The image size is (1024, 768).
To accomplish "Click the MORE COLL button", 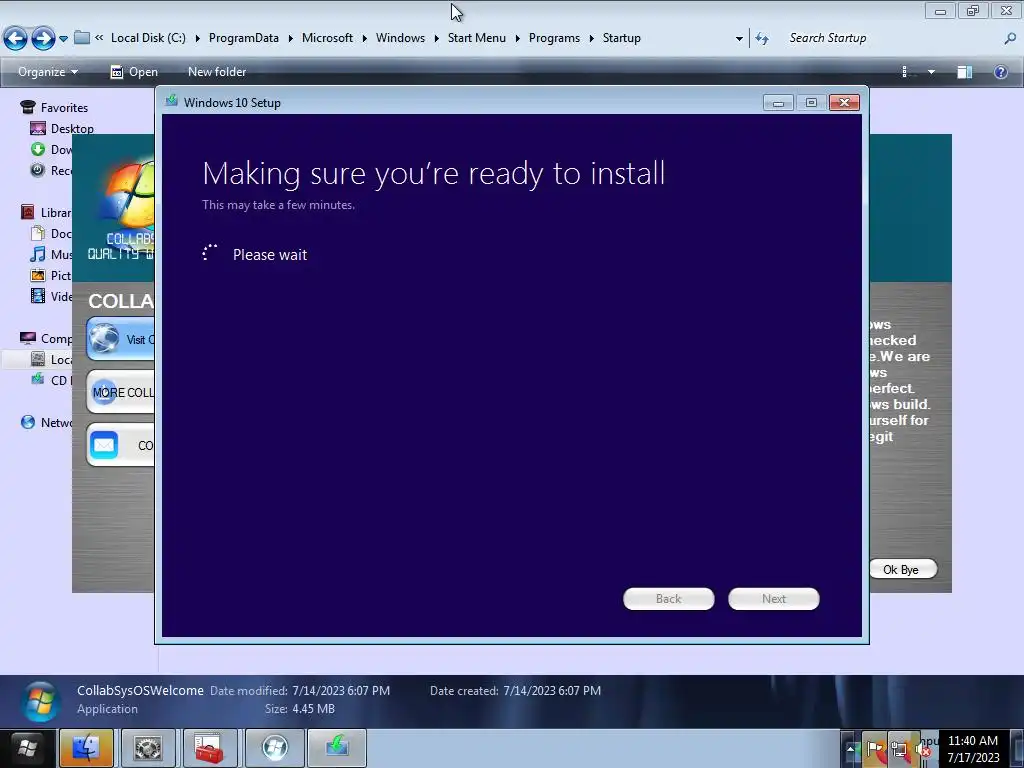I will (x=121, y=392).
